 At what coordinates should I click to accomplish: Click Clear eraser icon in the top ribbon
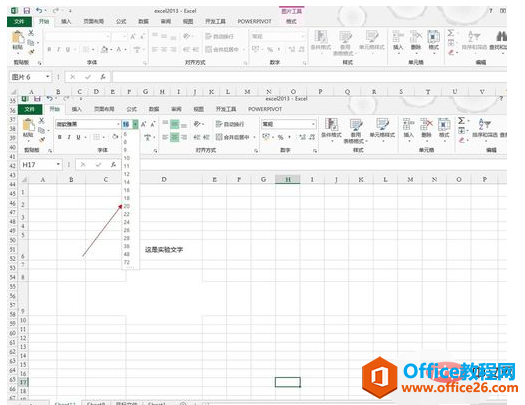coord(451,53)
